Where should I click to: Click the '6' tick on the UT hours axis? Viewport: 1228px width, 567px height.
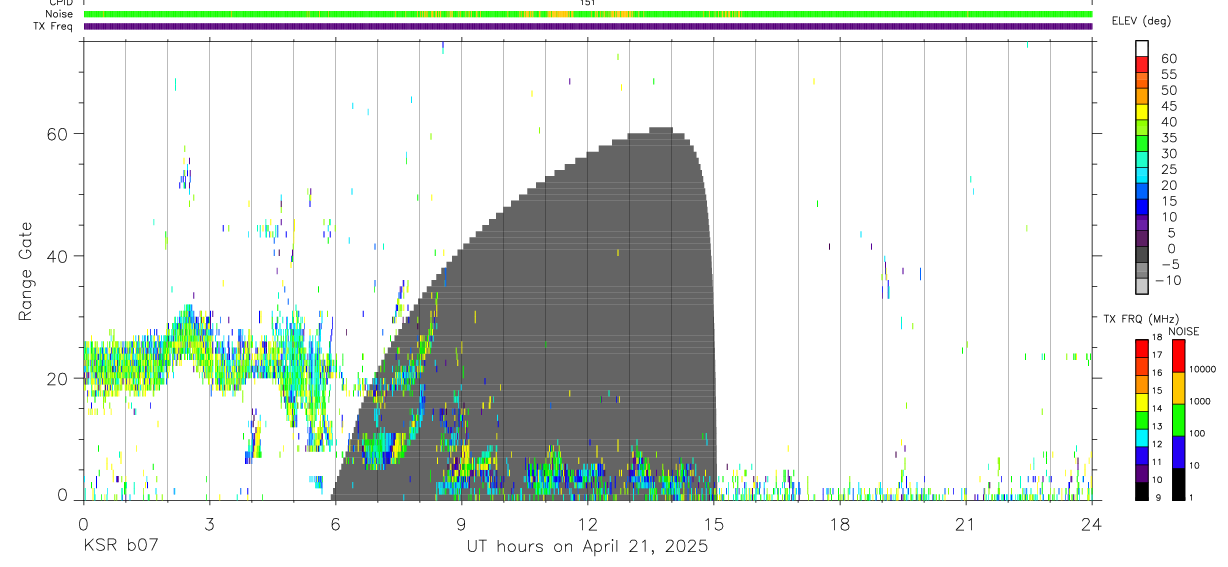335,523
